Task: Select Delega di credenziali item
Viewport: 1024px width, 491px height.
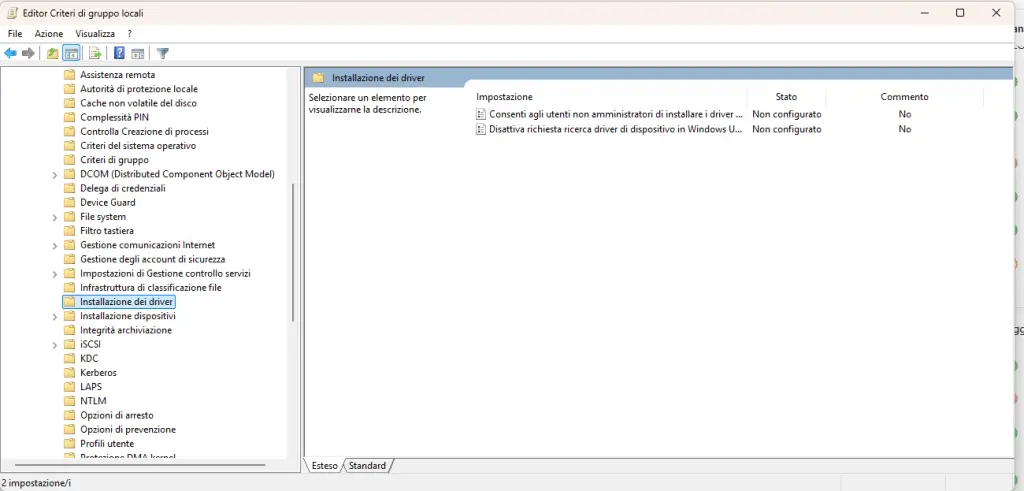Action: (123, 188)
